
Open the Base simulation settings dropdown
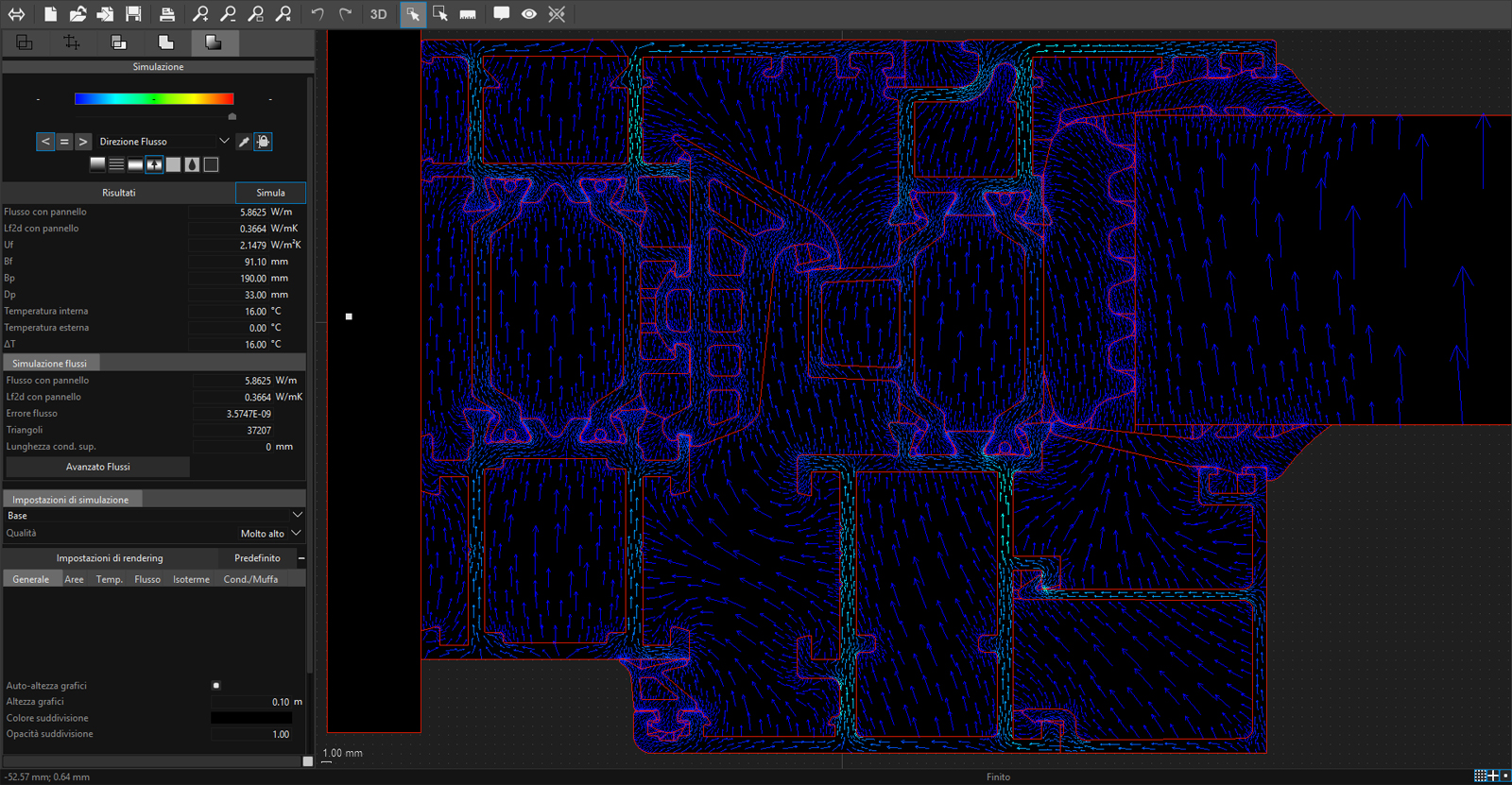click(154, 516)
